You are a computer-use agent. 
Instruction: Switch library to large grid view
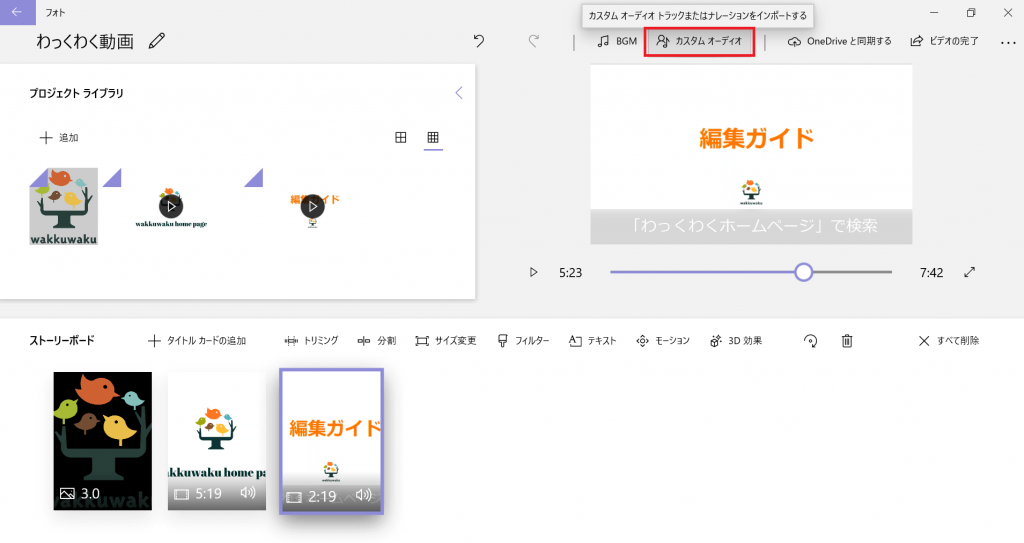point(401,138)
